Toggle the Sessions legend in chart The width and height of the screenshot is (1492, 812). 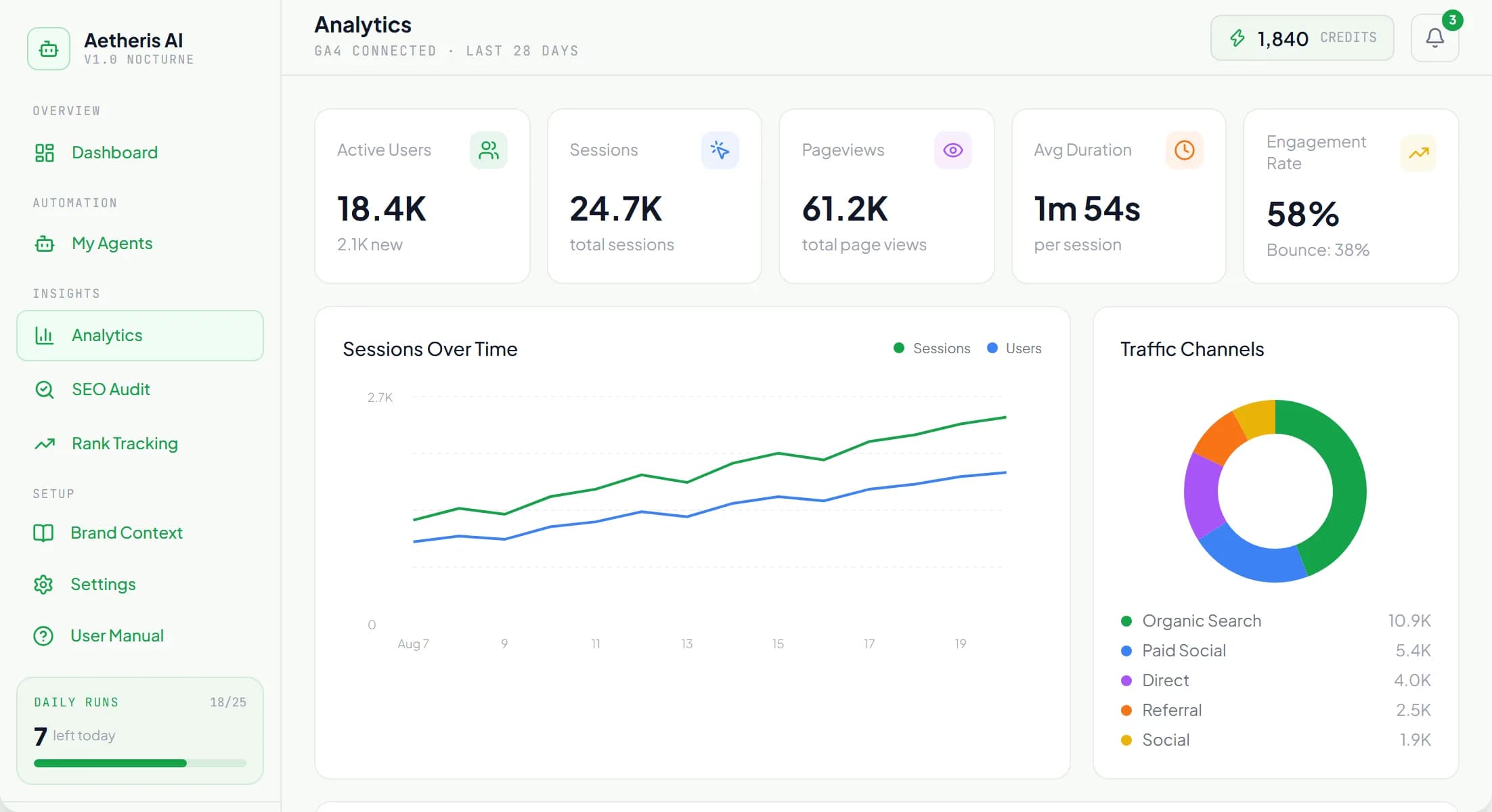(x=932, y=348)
